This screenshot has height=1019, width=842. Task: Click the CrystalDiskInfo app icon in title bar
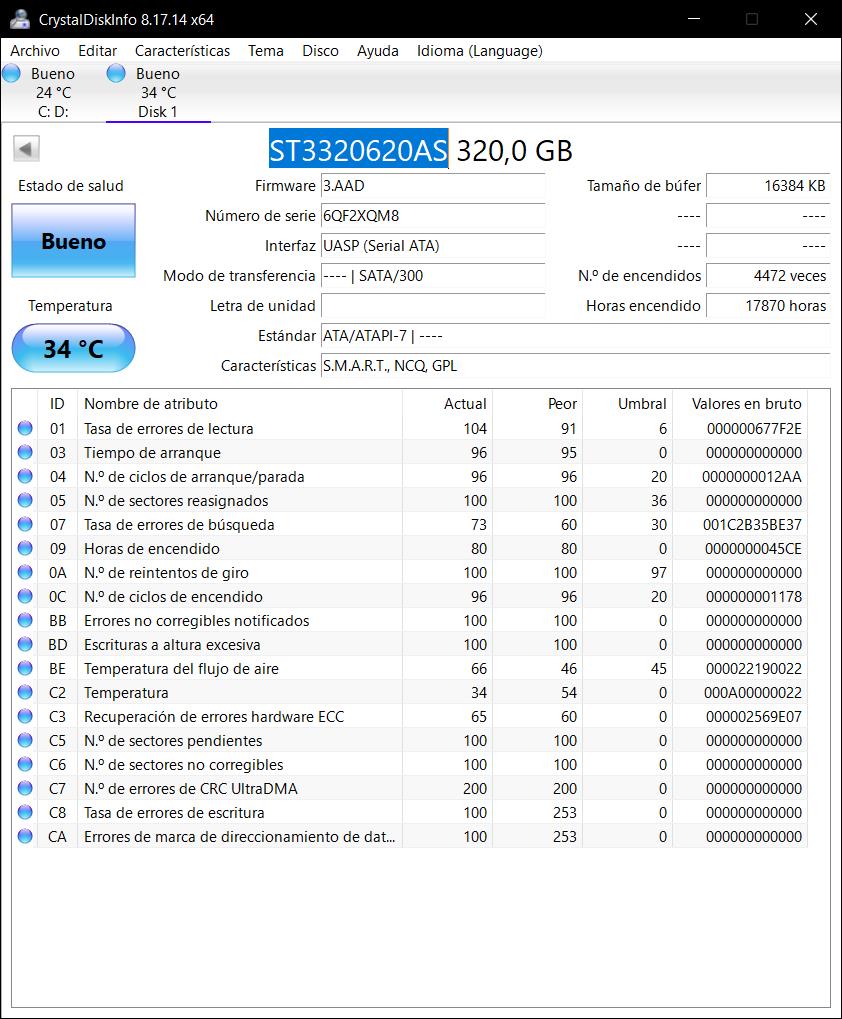(19, 19)
